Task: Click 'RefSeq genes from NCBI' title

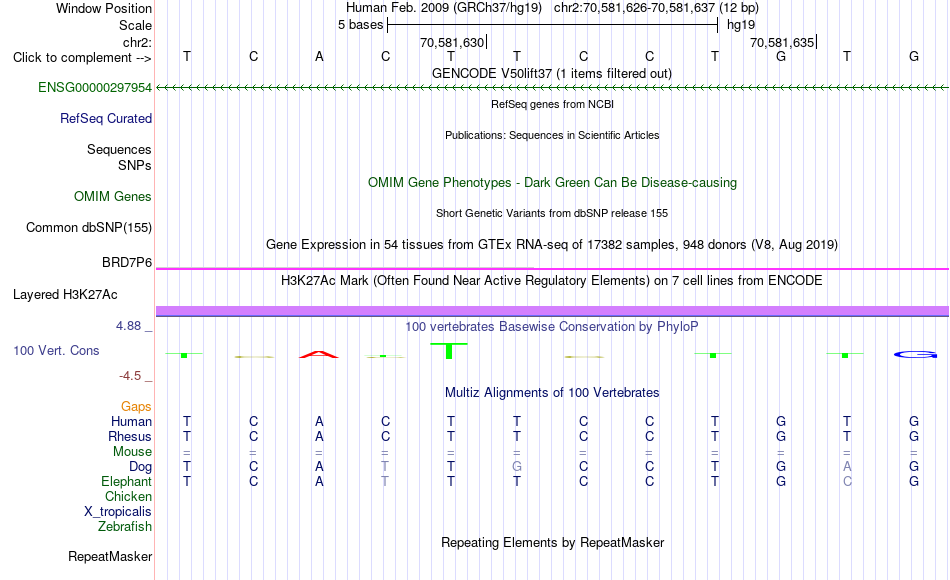Action: [x=552, y=104]
